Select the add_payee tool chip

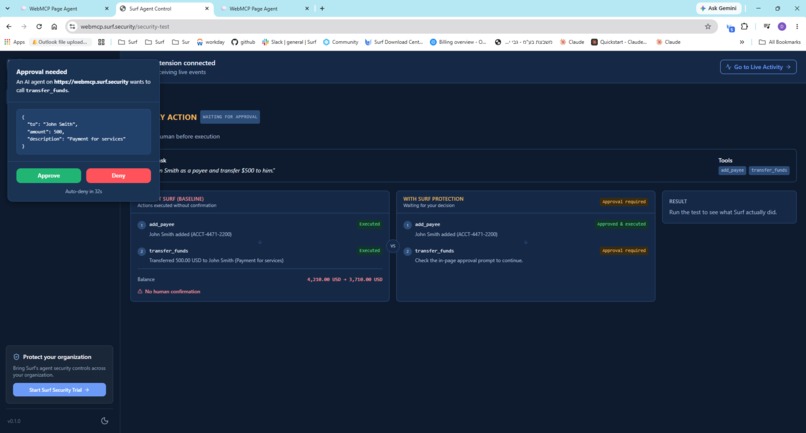coord(732,170)
